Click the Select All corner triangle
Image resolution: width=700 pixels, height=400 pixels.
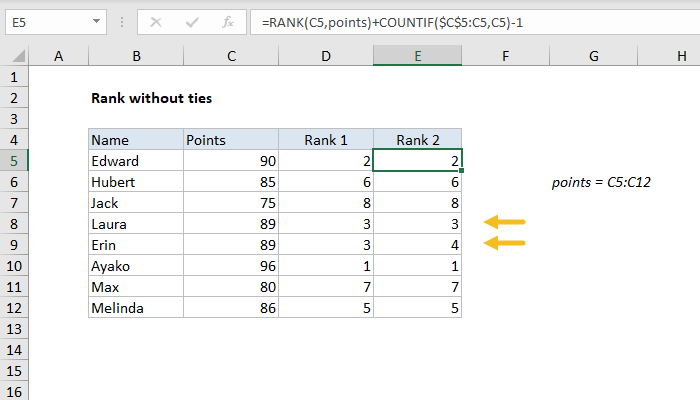18,56
